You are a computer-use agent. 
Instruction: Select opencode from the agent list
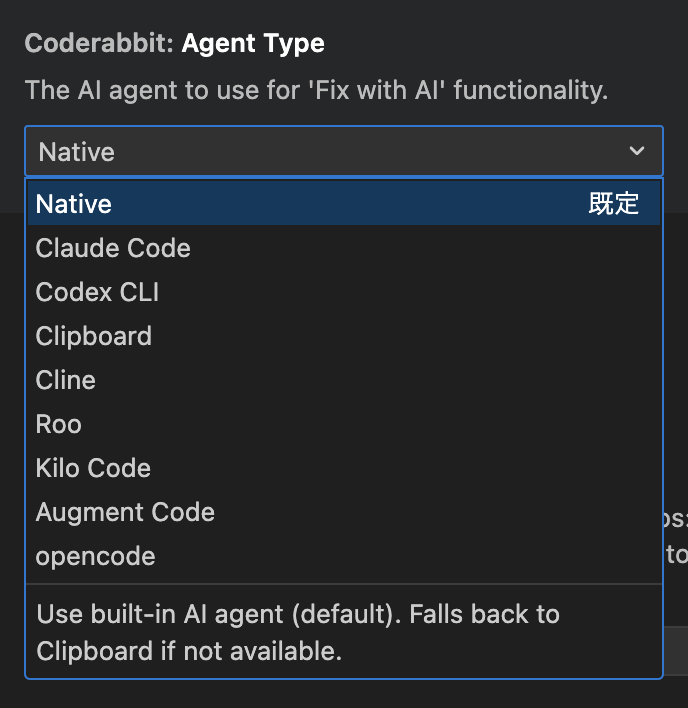point(95,556)
